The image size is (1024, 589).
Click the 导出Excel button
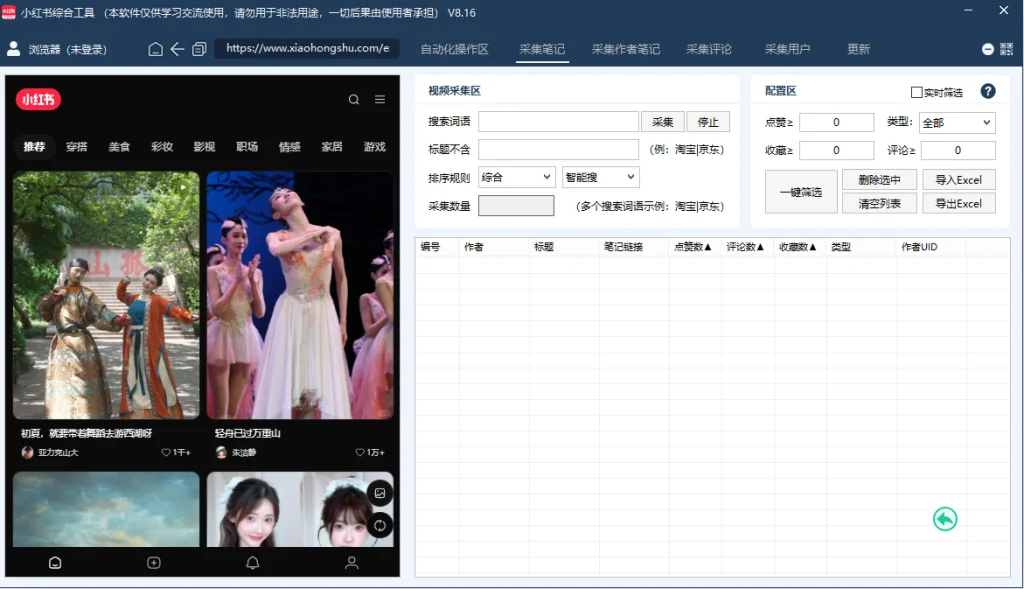tap(959, 203)
